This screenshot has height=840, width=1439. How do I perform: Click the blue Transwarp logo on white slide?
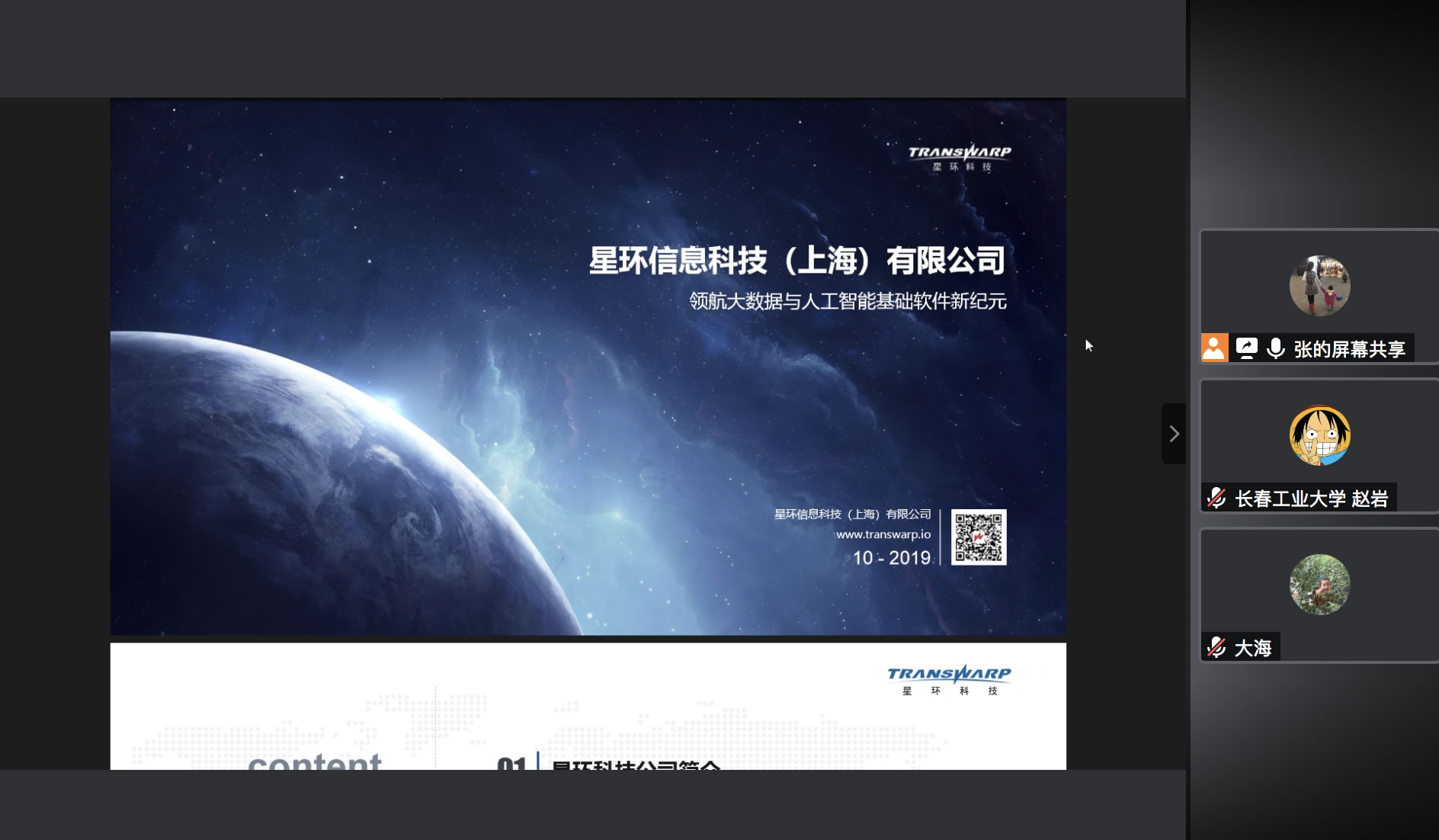pyautogui.click(x=949, y=679)
